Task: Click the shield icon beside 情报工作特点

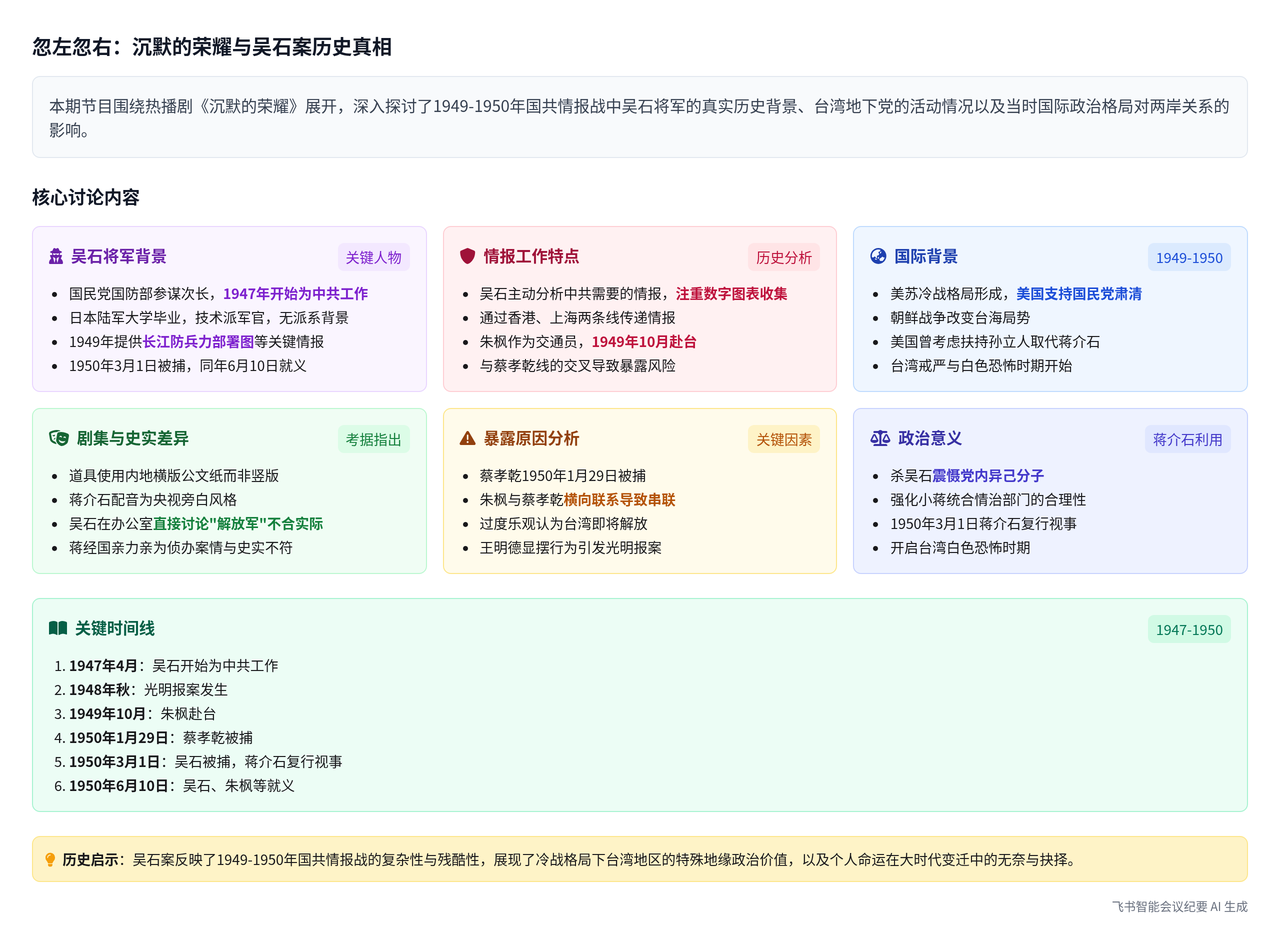Action: pos(467,257)
